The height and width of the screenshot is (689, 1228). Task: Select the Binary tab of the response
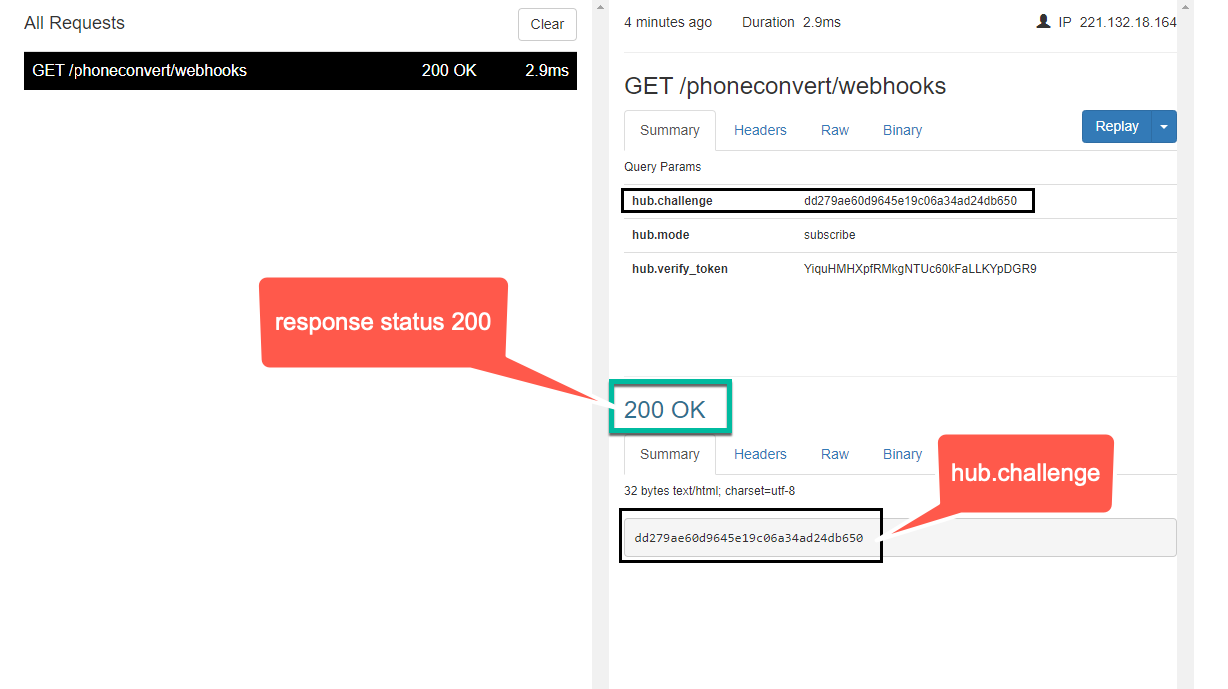[x=901, y=454]
